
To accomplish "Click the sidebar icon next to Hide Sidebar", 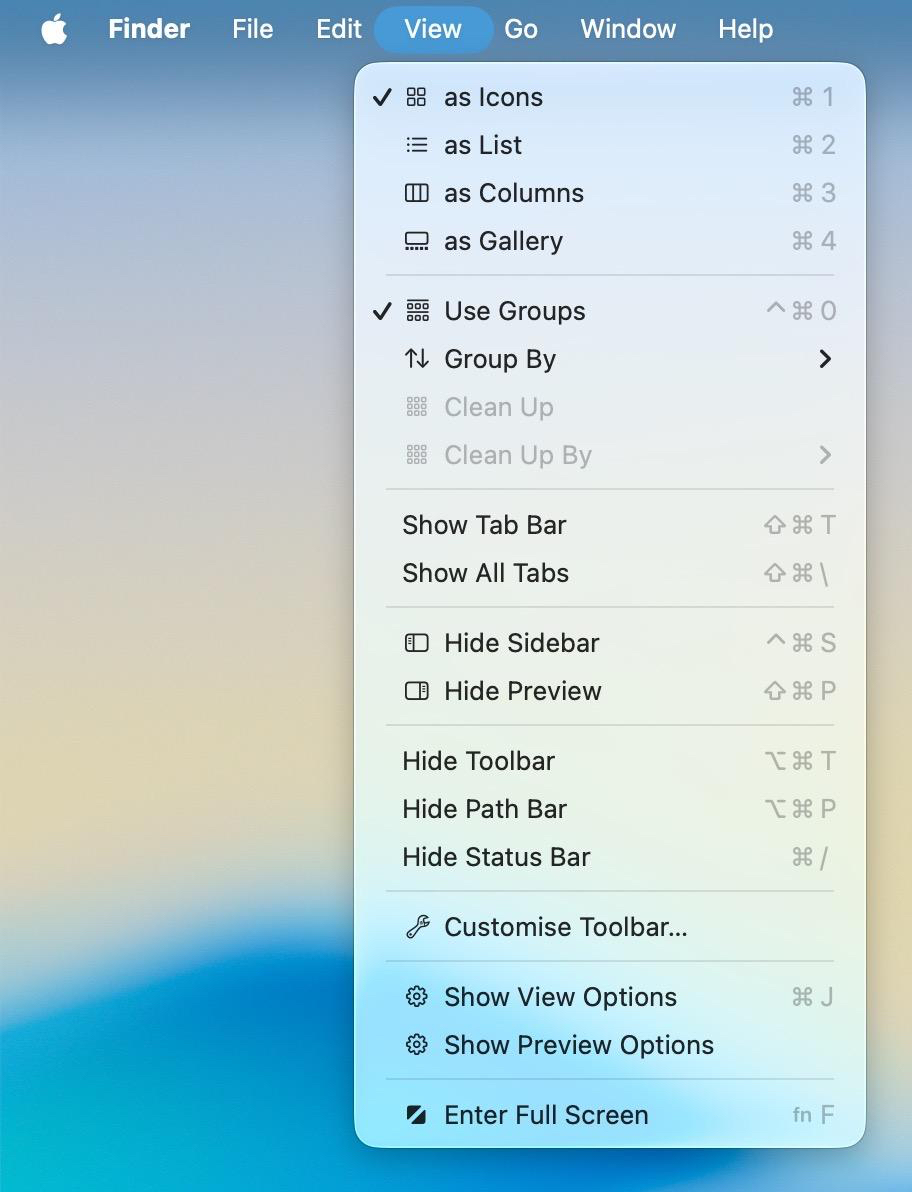I will 416,643.
